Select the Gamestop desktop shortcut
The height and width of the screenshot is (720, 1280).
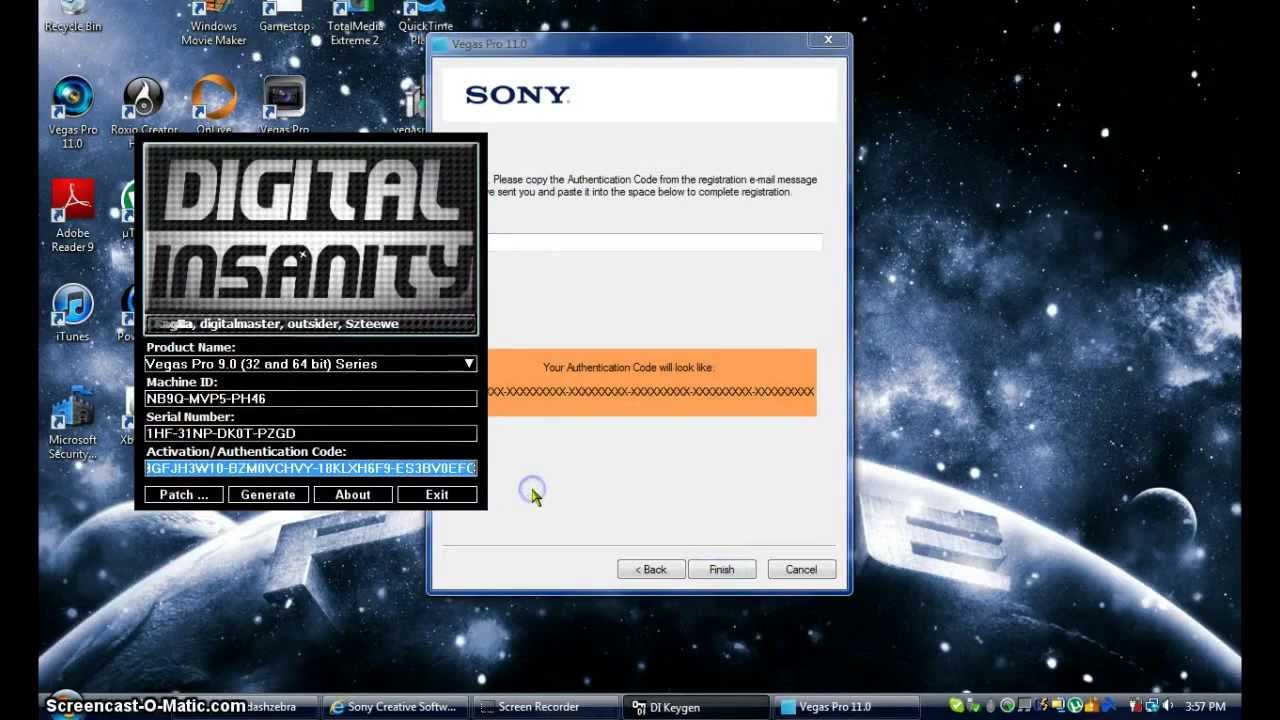[x=284, y=17]
